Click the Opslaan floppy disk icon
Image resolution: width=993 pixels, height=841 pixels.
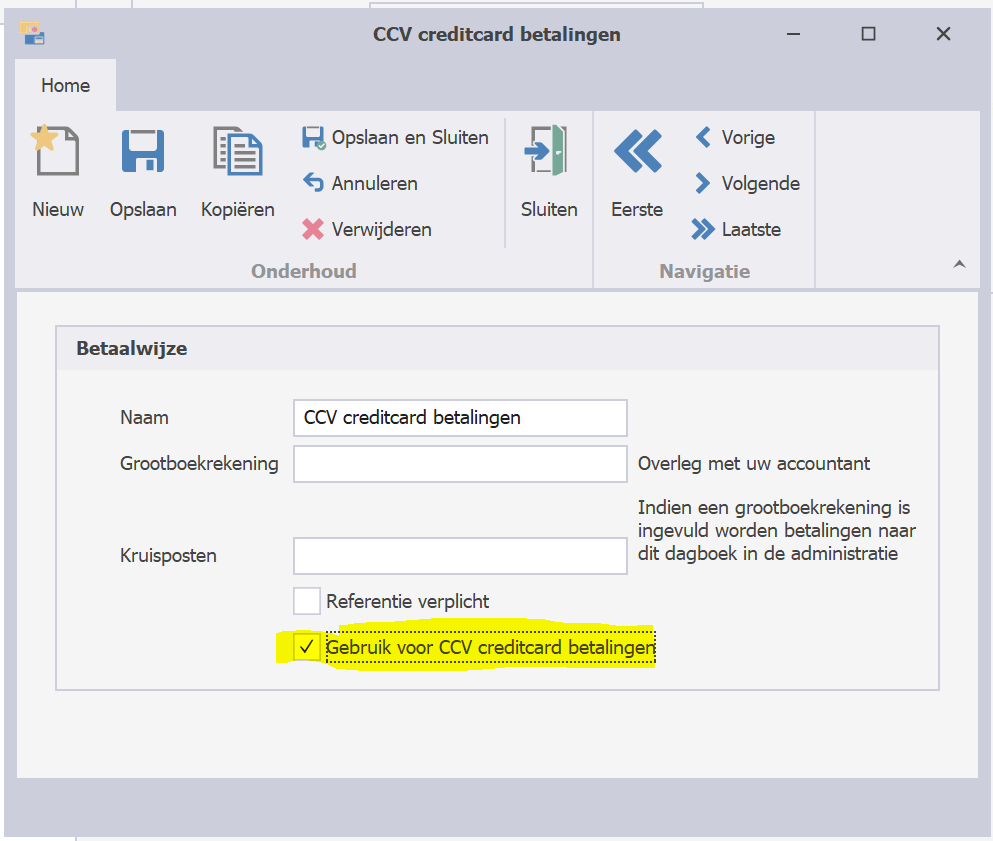click(143, 151)
